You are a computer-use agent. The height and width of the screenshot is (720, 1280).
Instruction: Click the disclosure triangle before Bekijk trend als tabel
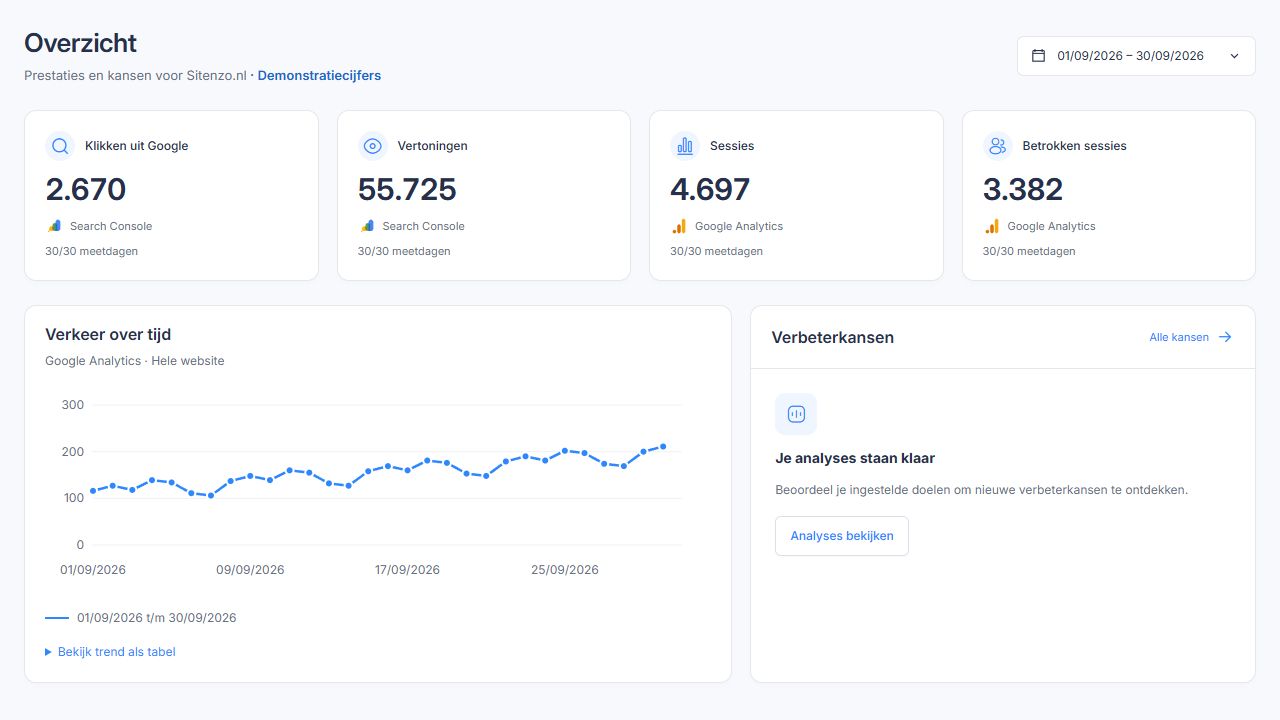click(x=48, y=652)
